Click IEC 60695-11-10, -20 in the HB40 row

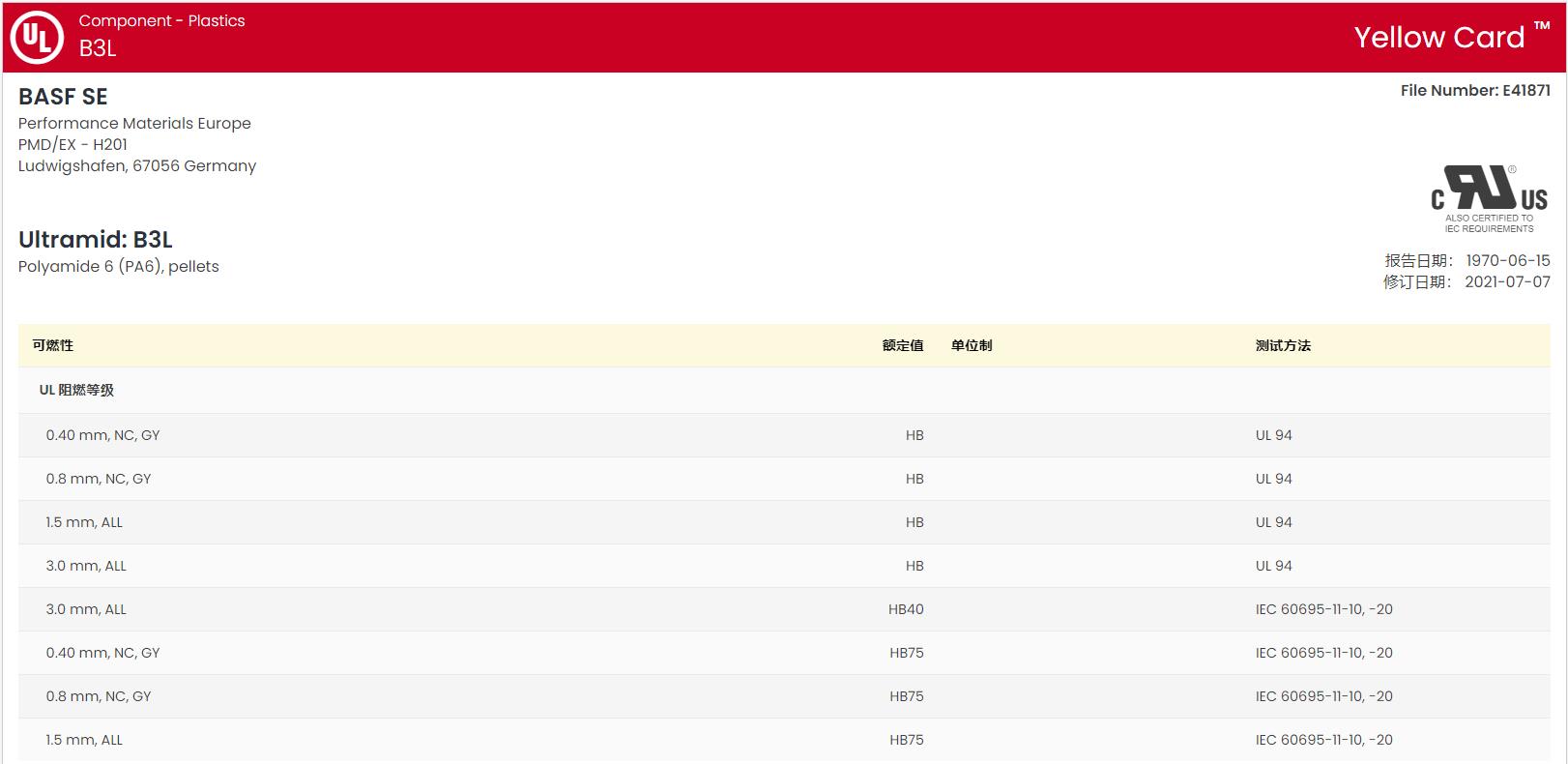pyautogui.click(x=1323, y=609)
